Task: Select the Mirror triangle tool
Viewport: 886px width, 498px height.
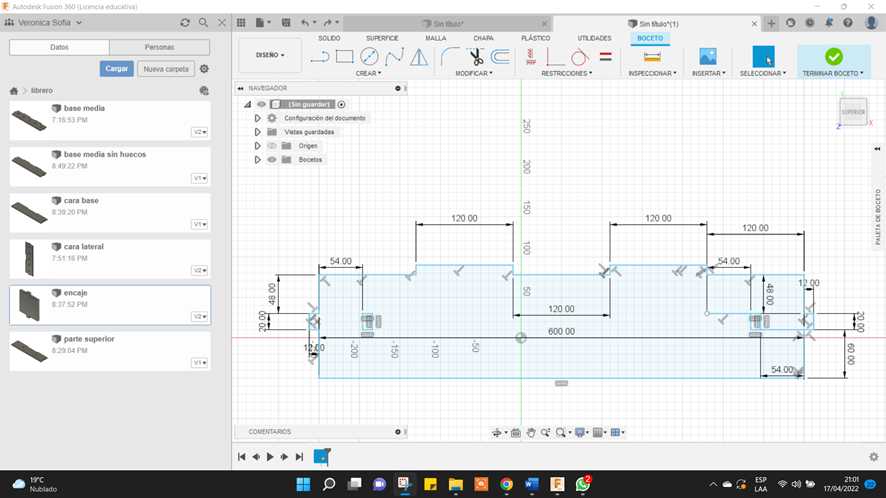Action: click(419, 57)
